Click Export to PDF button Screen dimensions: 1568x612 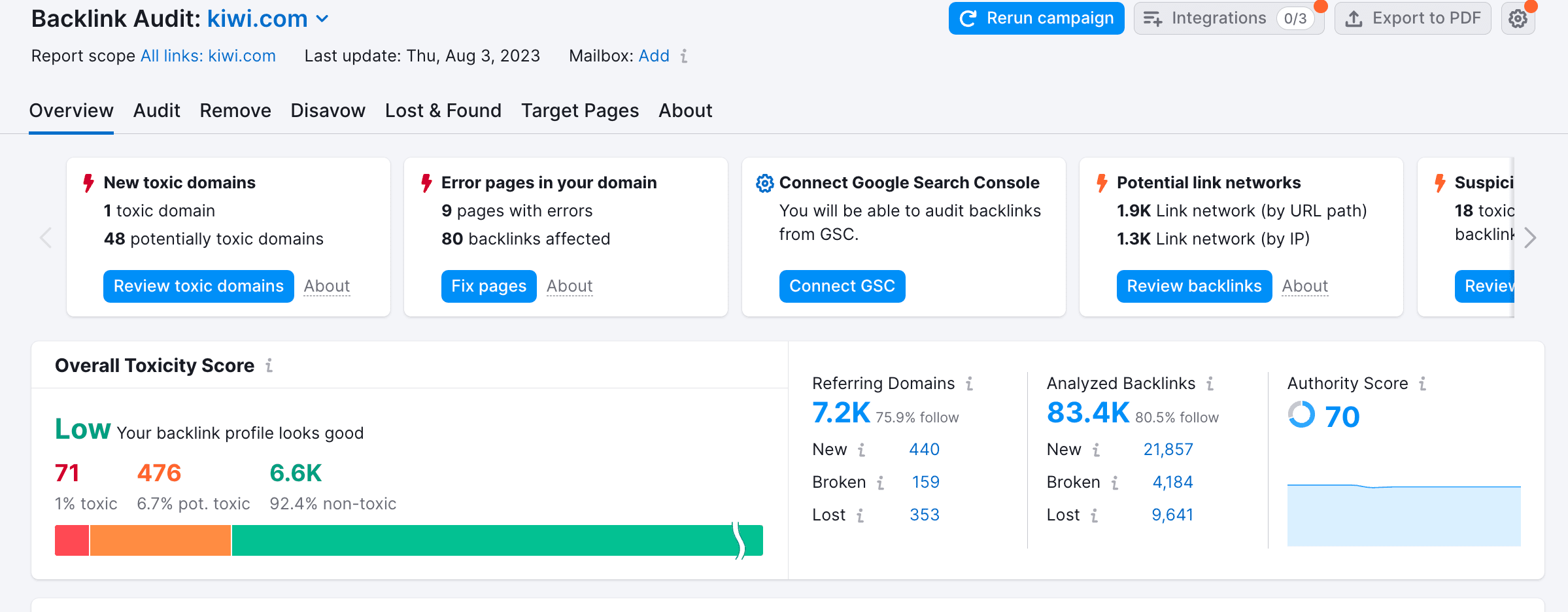pyautogui.click(x=1412, y=18)
